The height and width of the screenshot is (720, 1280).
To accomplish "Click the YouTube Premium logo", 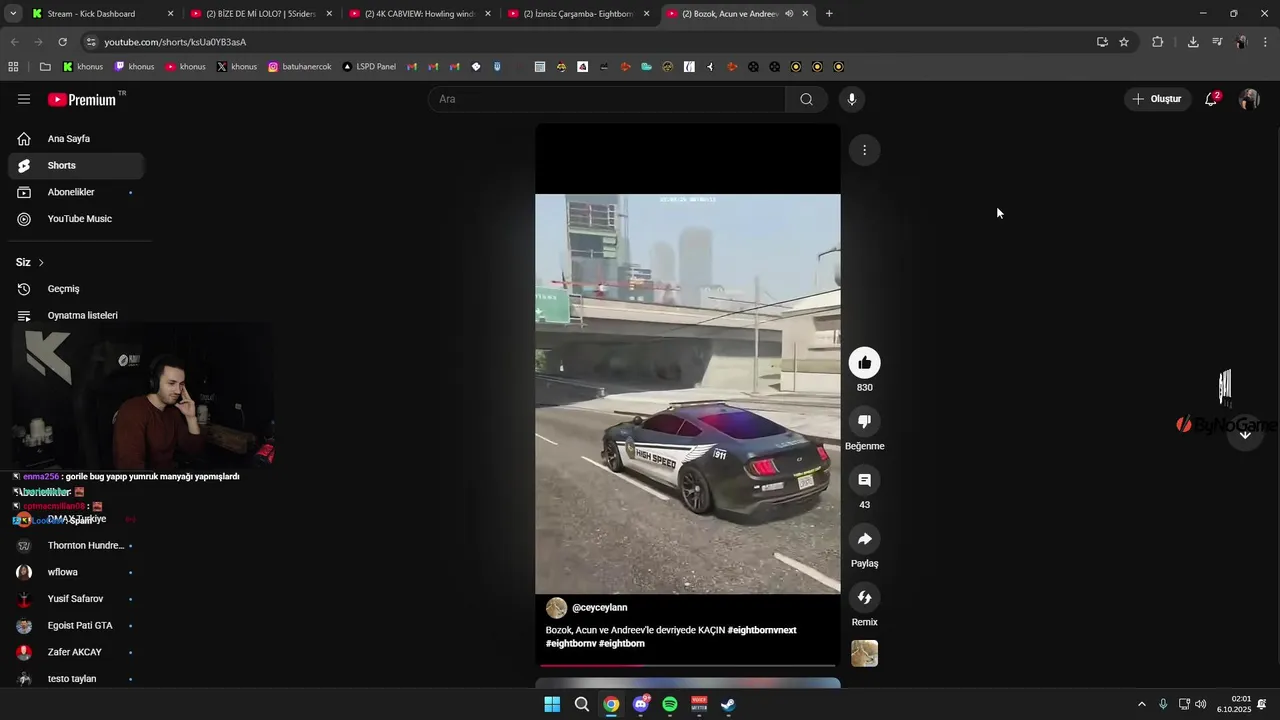I will pos(82,99).
